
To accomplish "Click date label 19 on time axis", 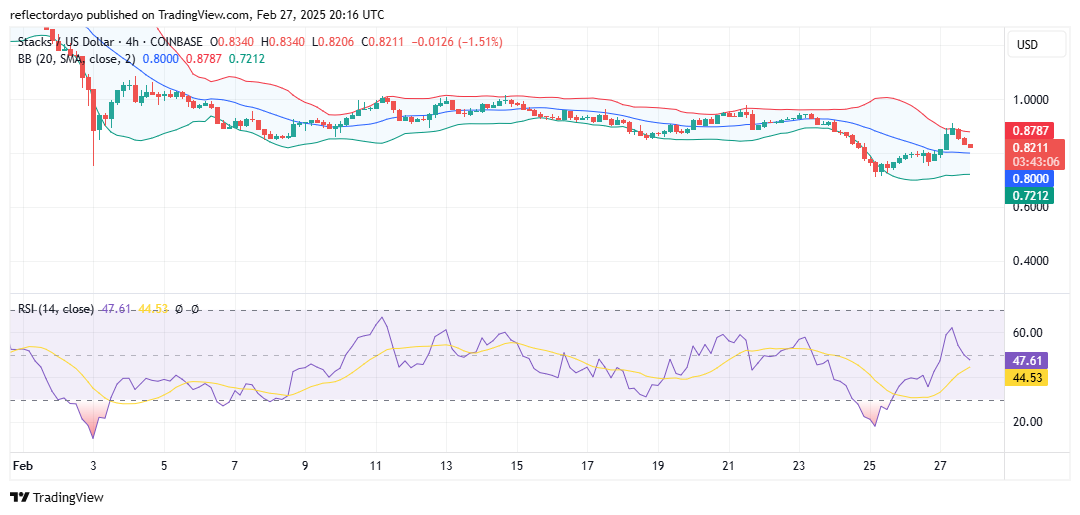I will coord(658,465).
